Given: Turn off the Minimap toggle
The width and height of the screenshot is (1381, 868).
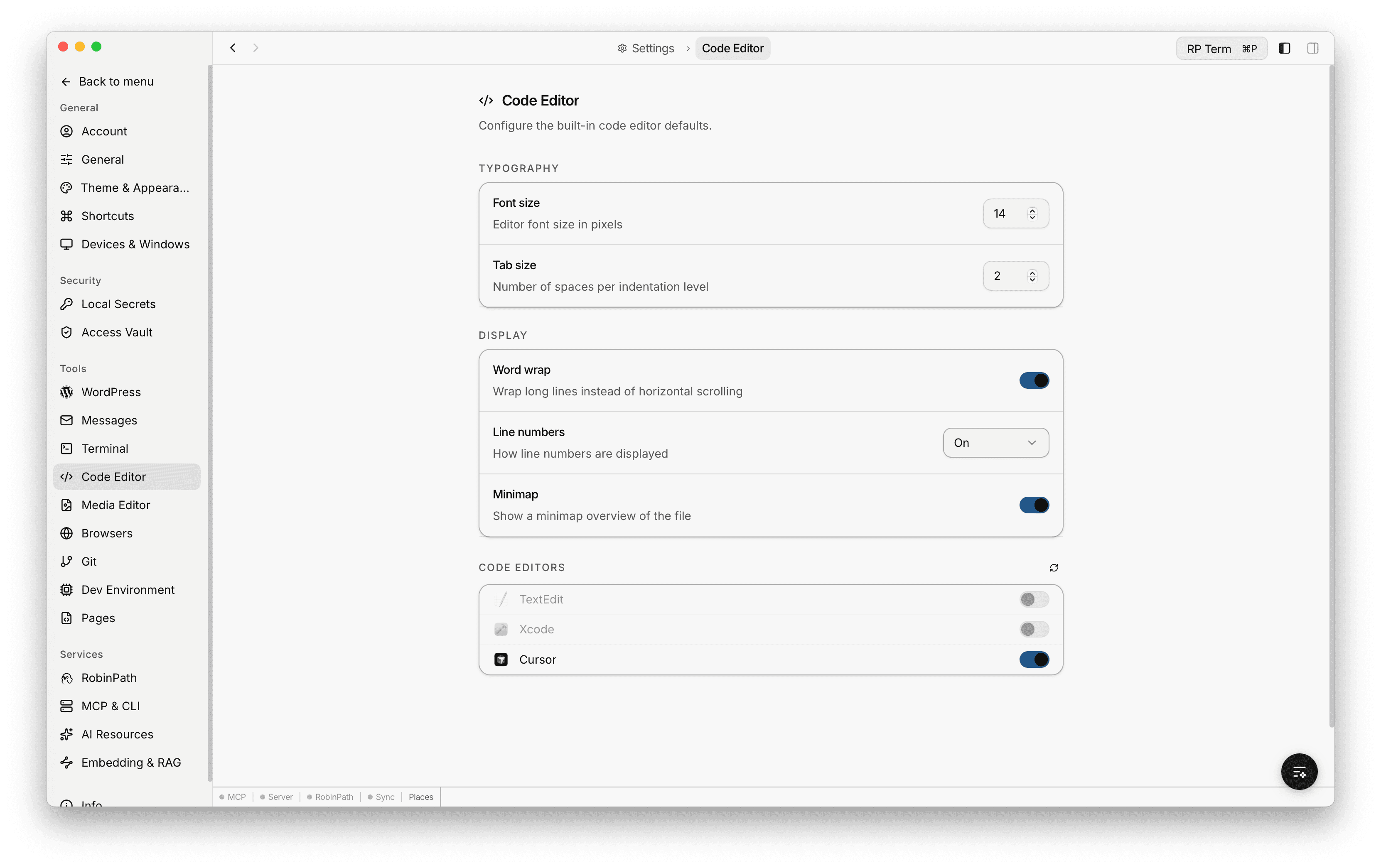Looking at the screenshot, I should tap(1033, 505).
